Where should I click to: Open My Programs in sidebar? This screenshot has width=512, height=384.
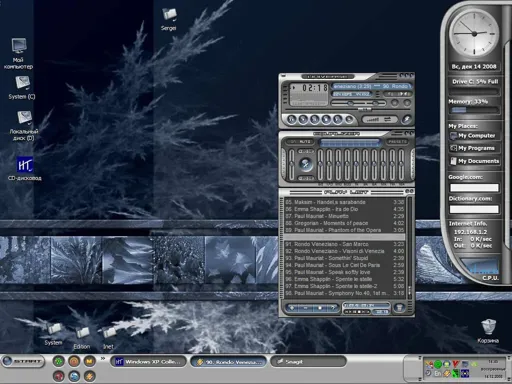point(473,148)
